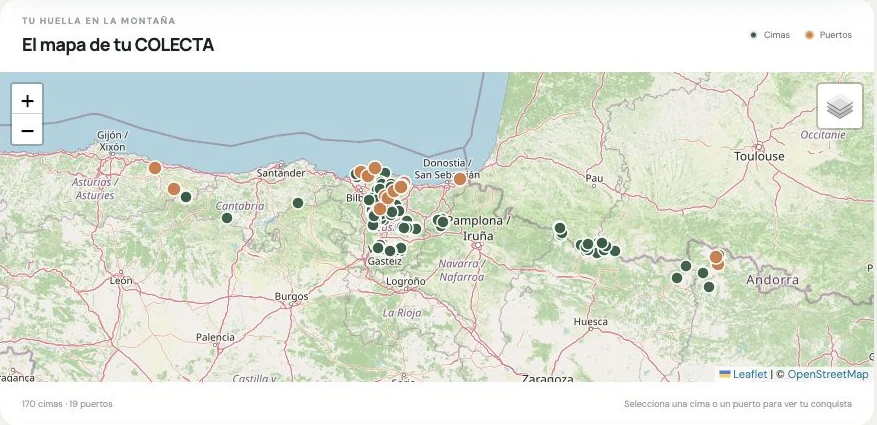
Task: Click the Toulouse city label on map
Action: [x=759, y=157]
